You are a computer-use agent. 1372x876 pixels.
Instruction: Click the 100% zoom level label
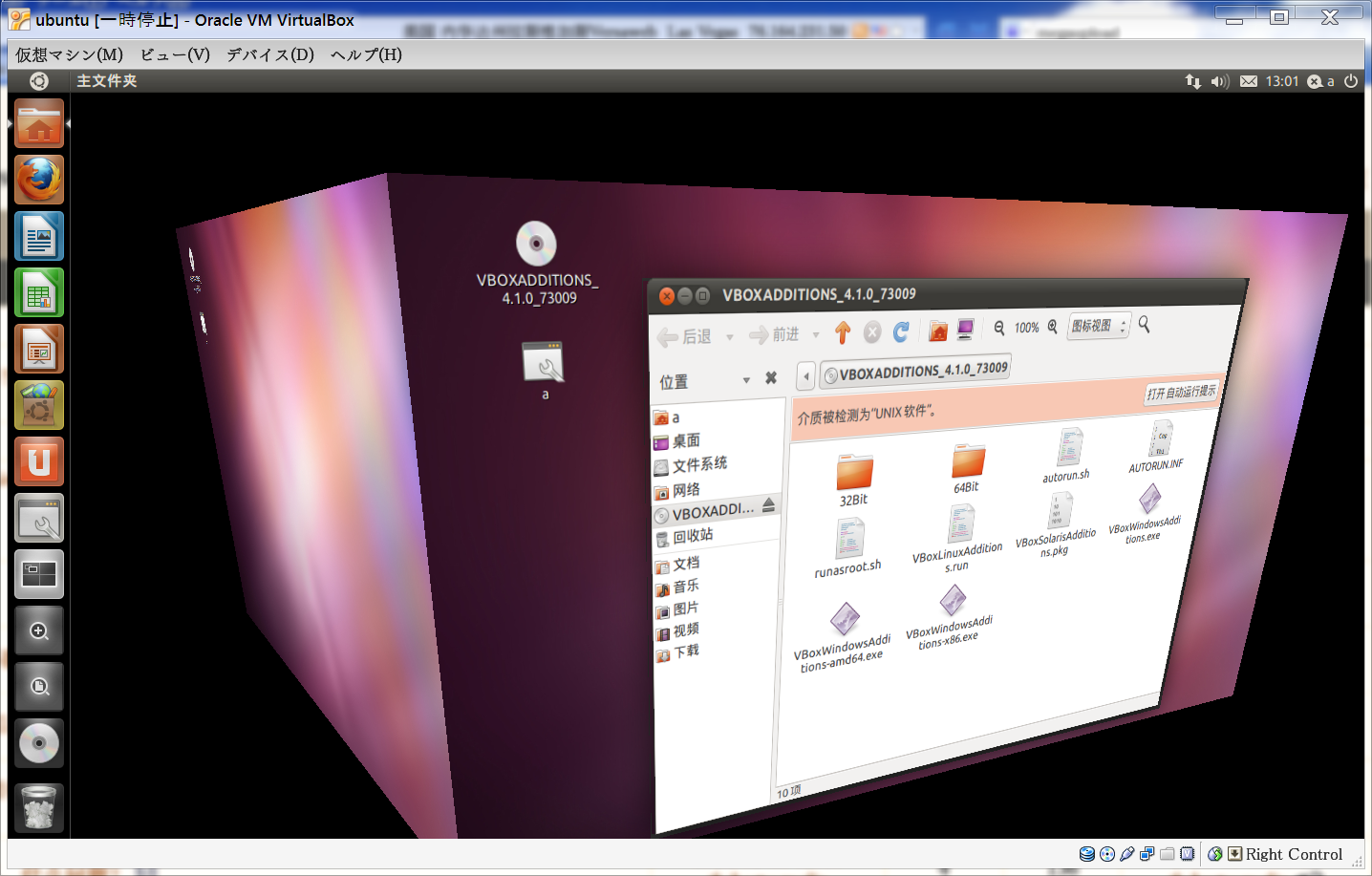(x=1027, y=328)
